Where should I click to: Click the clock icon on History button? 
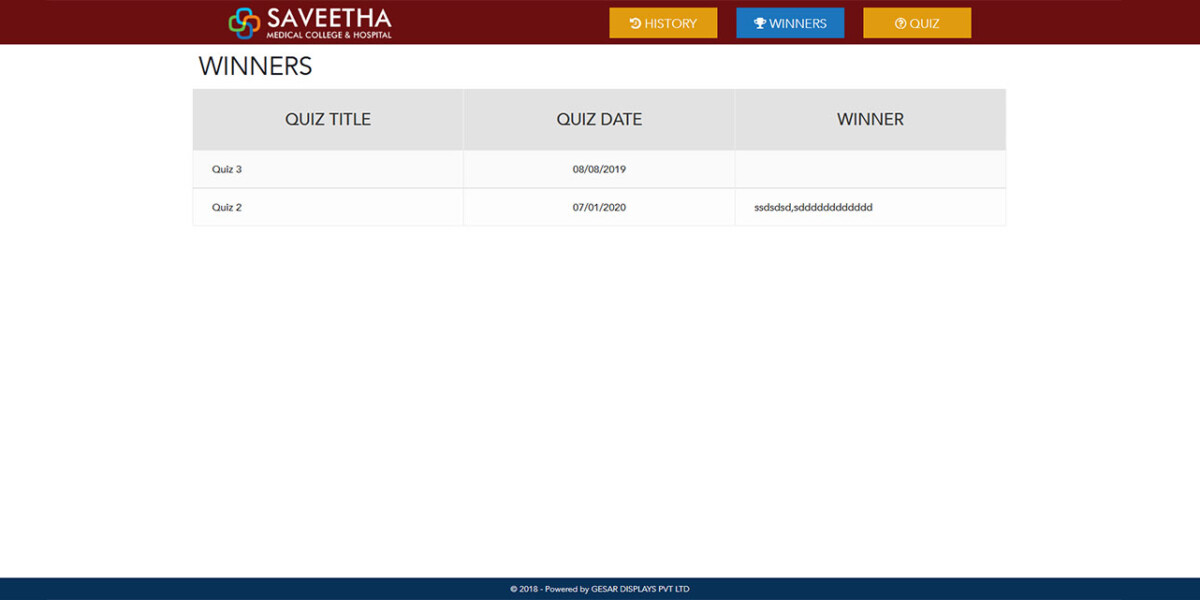click(x=635, y=23)
